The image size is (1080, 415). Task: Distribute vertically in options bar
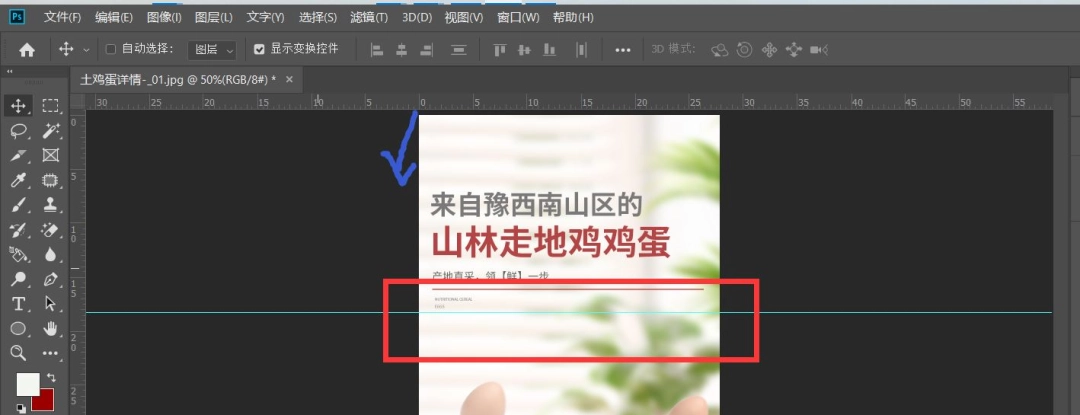tap(459, 50)
